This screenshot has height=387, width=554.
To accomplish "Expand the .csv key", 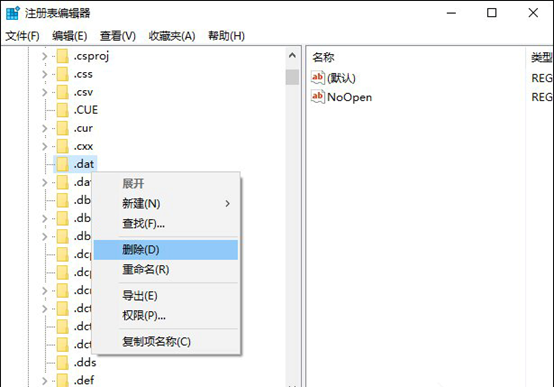I will pos(45,92).
